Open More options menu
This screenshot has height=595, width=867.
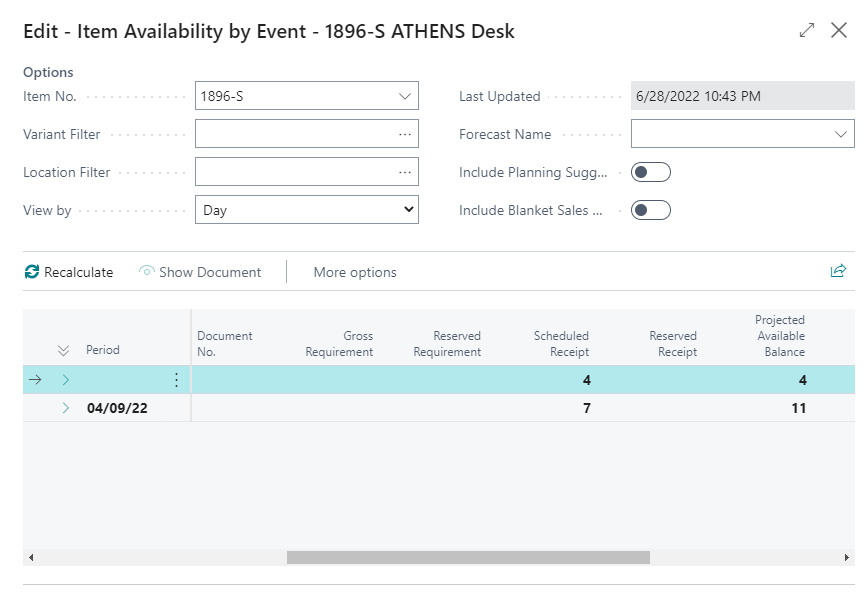[x=355, y=272]
